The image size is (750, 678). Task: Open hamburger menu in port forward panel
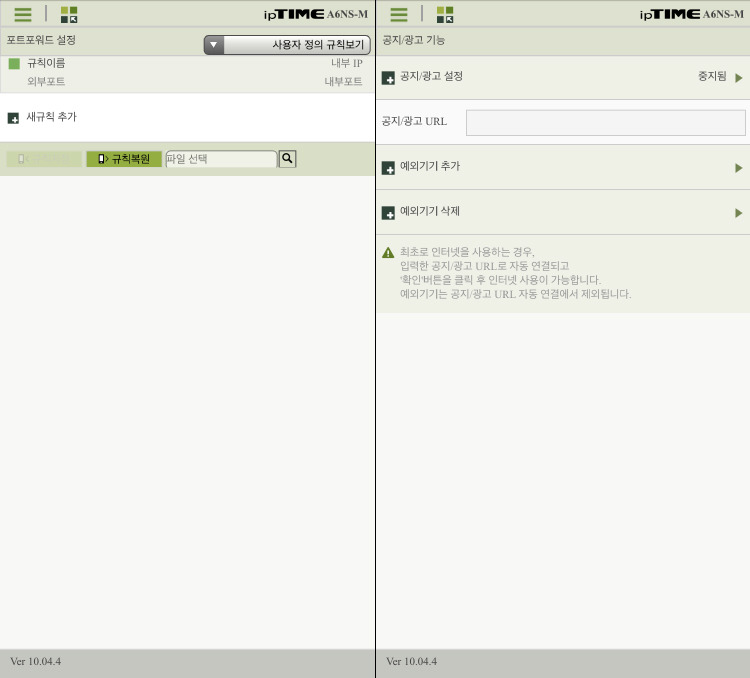(23, 14)
